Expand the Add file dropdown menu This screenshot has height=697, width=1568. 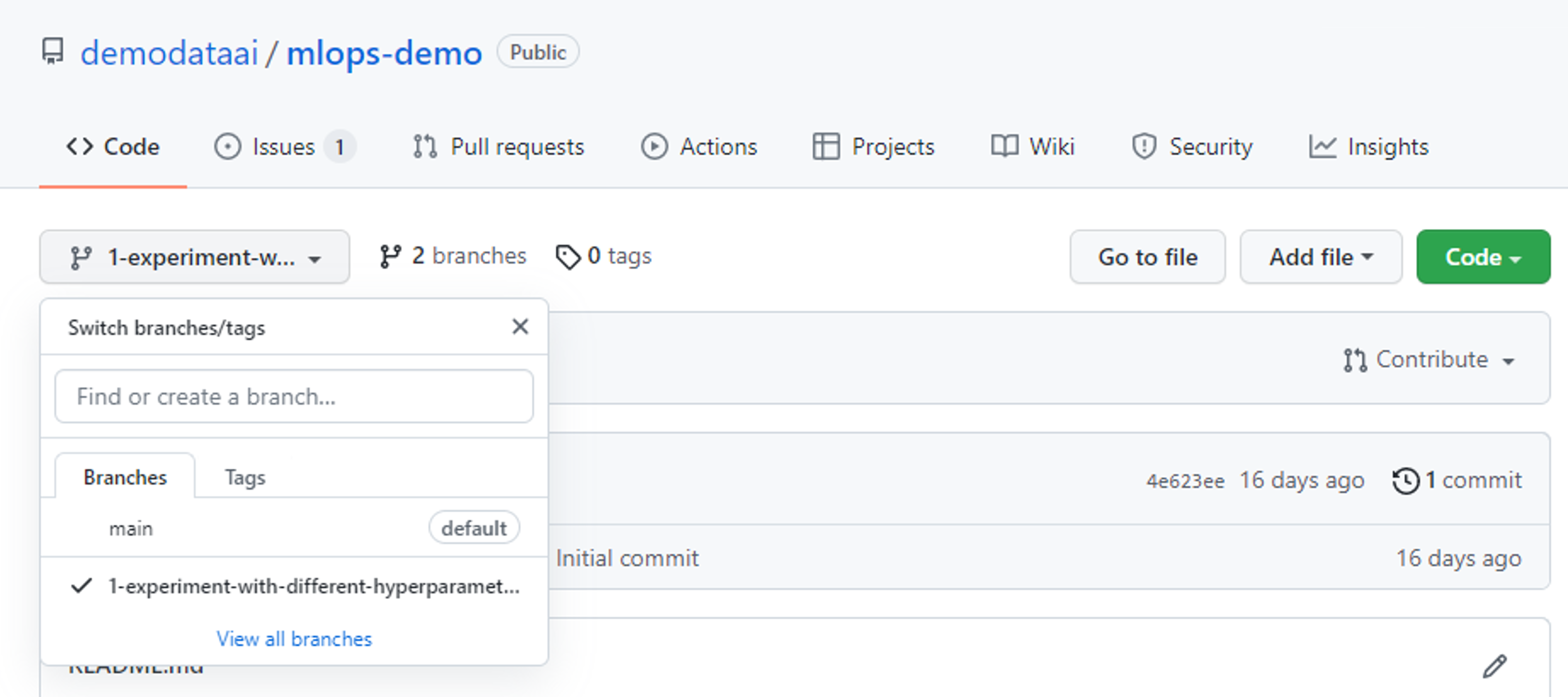pos(1316,258)
